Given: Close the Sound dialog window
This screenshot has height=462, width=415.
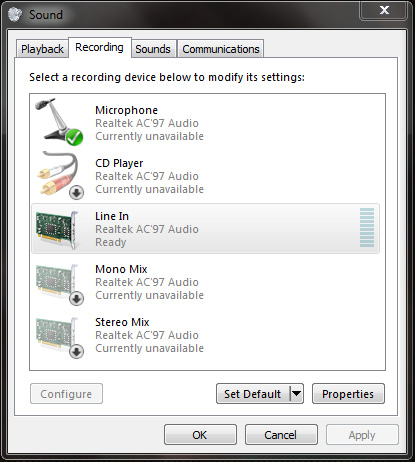Looking at the screenshot, I should (x=384, y=10).
